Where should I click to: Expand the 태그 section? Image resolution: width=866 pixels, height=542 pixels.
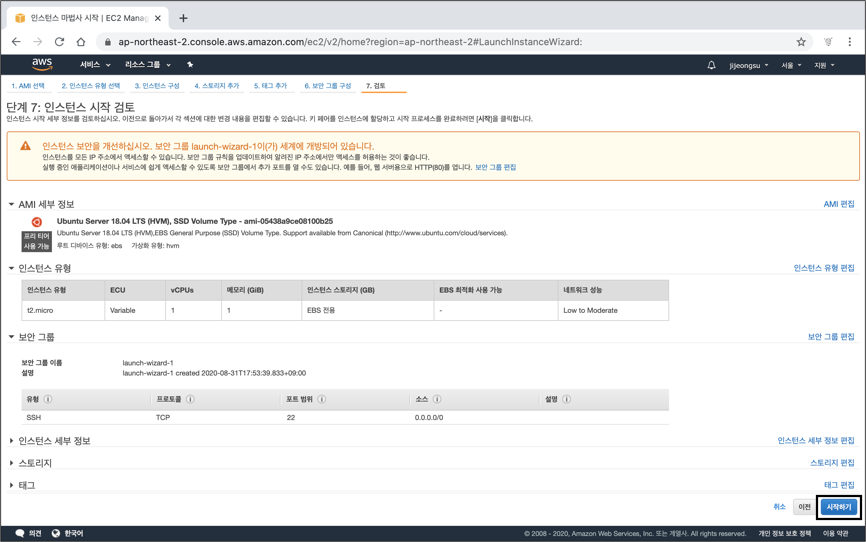[11, 485]
